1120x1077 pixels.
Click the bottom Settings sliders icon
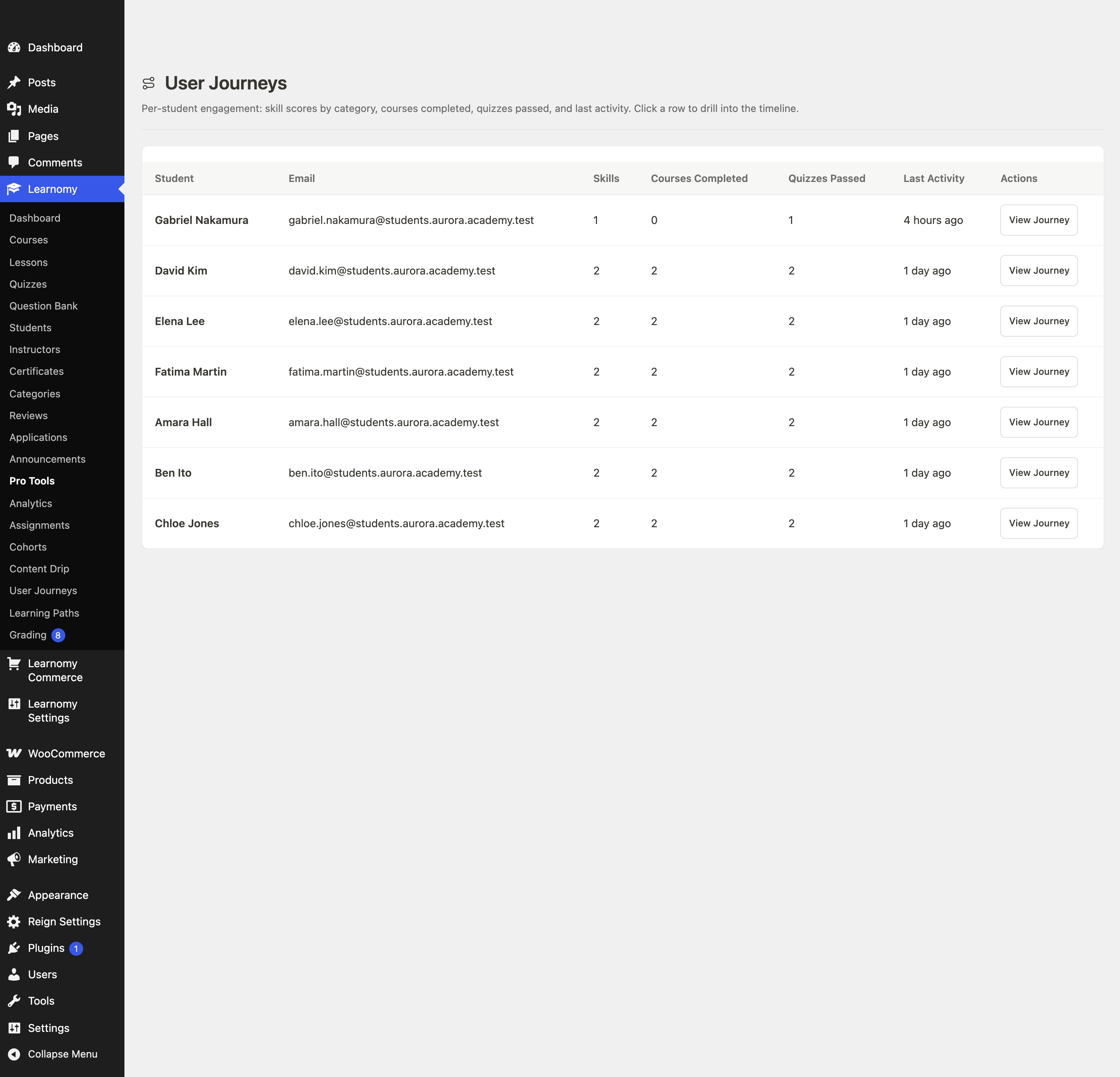tap(14, 1028)
